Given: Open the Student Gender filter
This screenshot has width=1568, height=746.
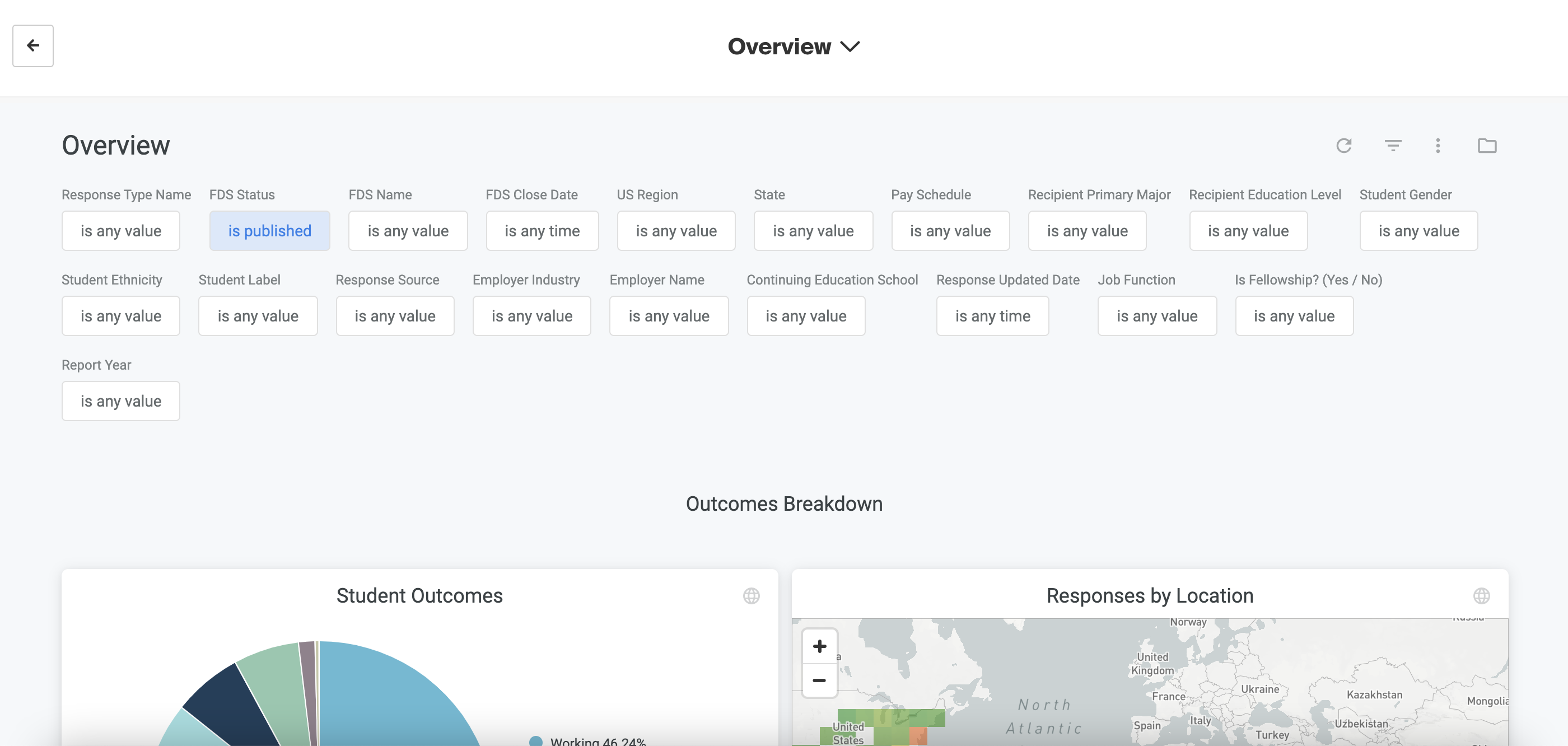Looking at the screenshot, I should (1418, 231).
